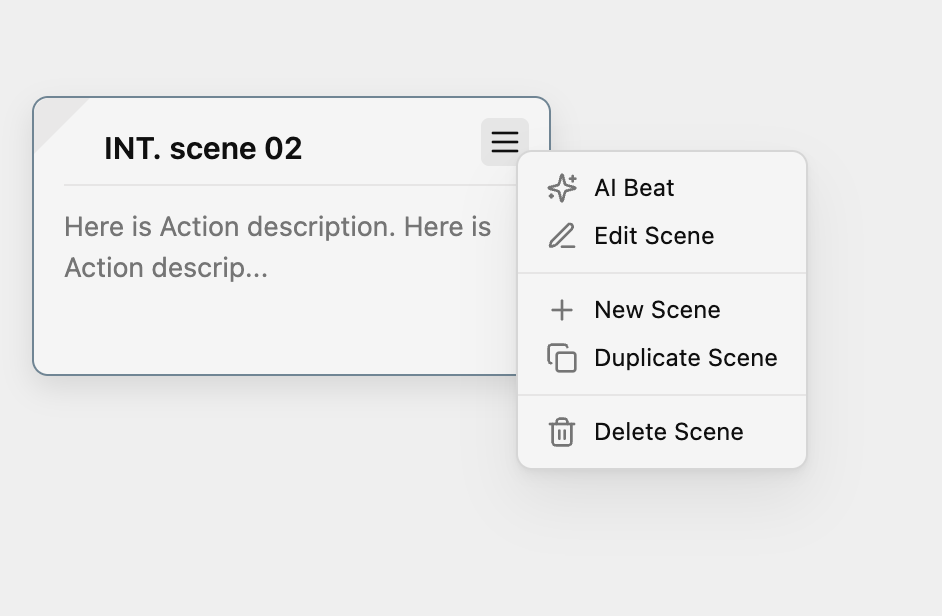Click the Edit Scene pencil icon
This screenshot has width=942, height=616.
tap(562, 236)
